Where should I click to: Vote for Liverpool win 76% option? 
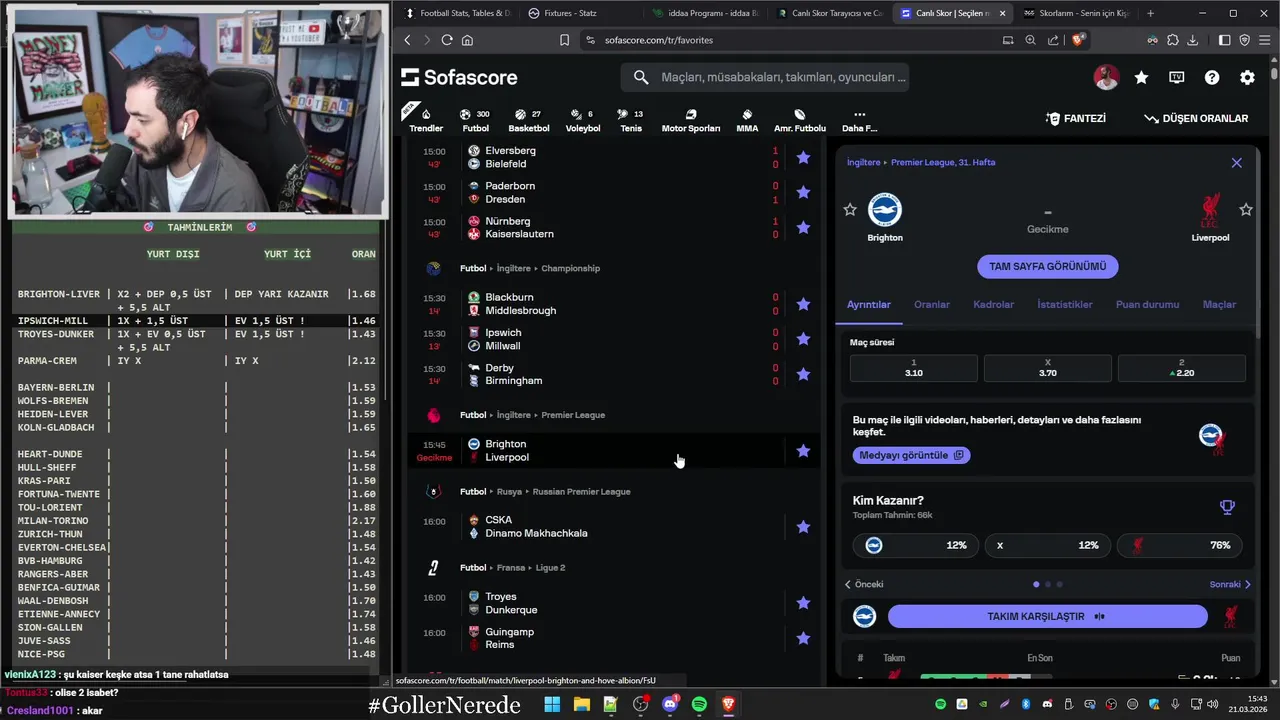(x=1181, y=545)
